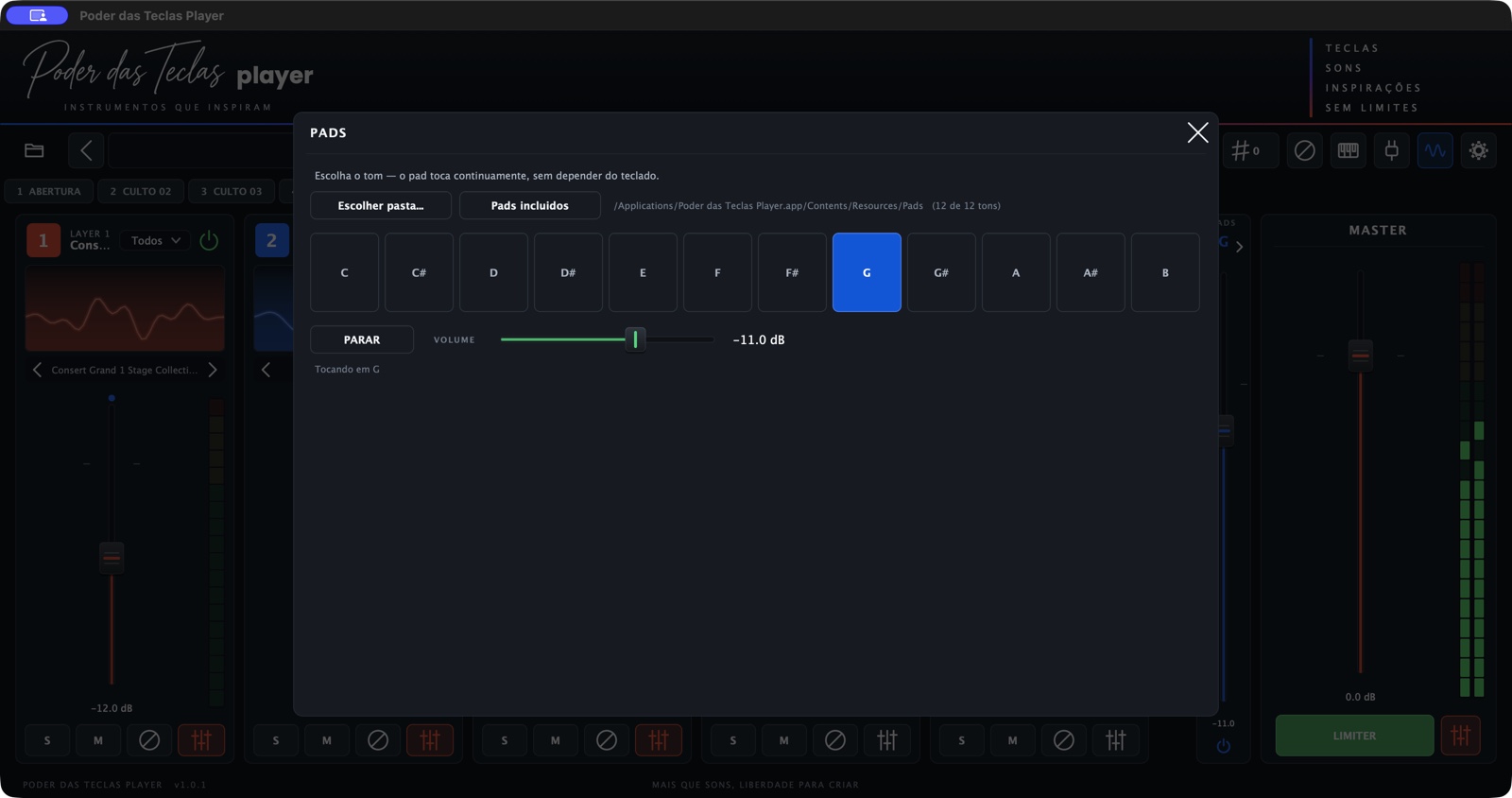This screenshot has width=1512, height=798.
Task: Toggle the blue sine wave pads icon
Action: pos(1435,150)
